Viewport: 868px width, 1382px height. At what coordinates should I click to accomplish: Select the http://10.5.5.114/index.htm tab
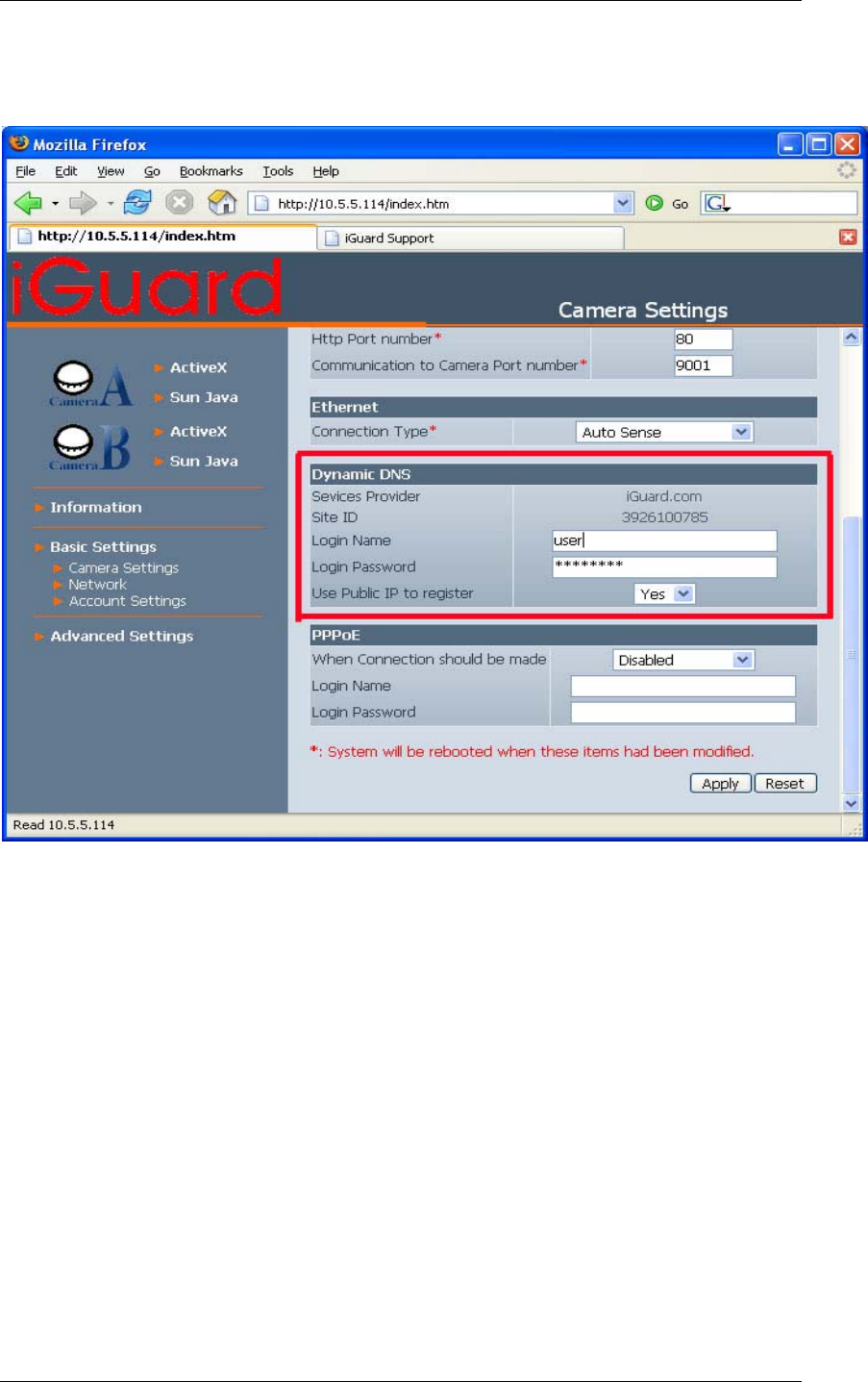pyautogui.click(x=161, y=237)
